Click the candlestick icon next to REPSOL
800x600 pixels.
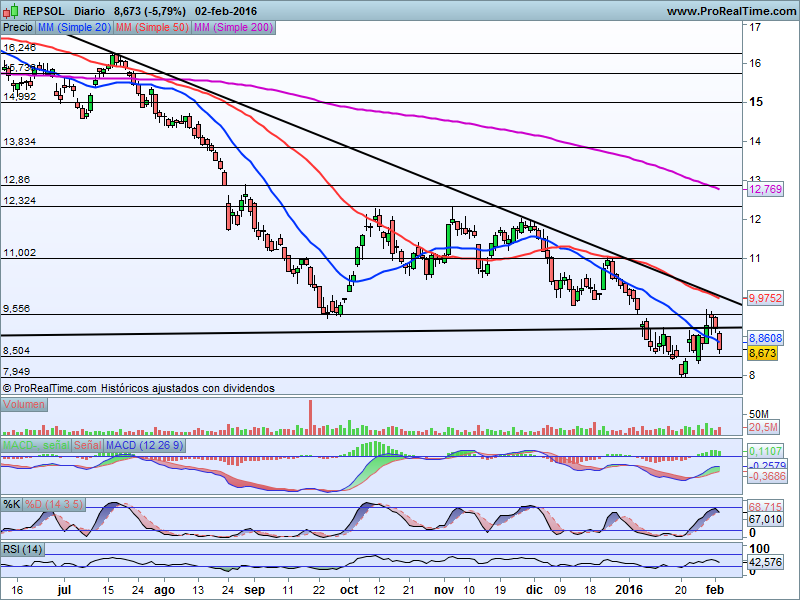[11, 11]
